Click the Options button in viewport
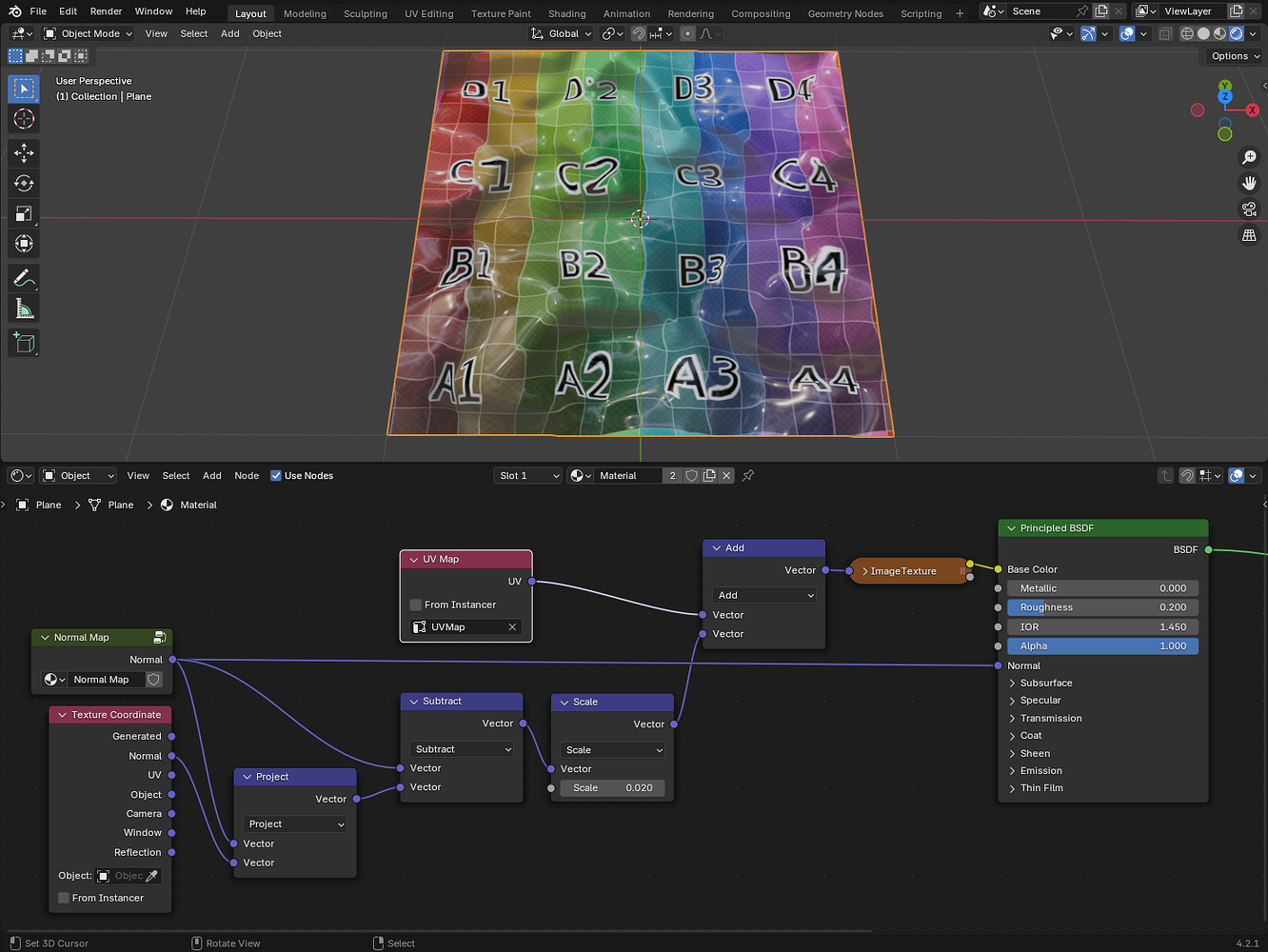Screen dimensions: 1268x952 [x=1236, y=56]
